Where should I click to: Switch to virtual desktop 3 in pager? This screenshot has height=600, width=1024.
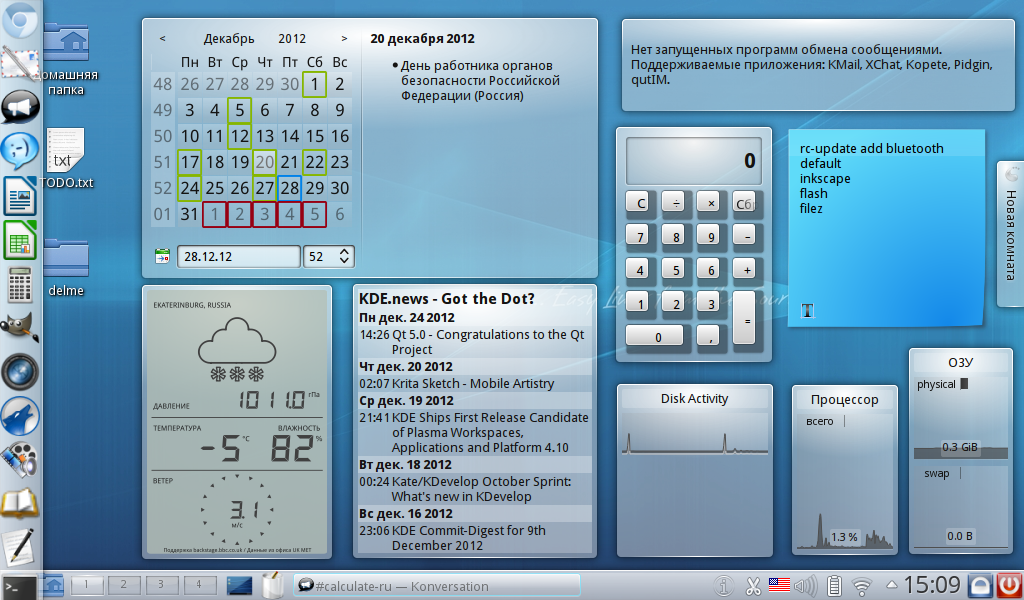pyautogui.click(x=160, y=585)
